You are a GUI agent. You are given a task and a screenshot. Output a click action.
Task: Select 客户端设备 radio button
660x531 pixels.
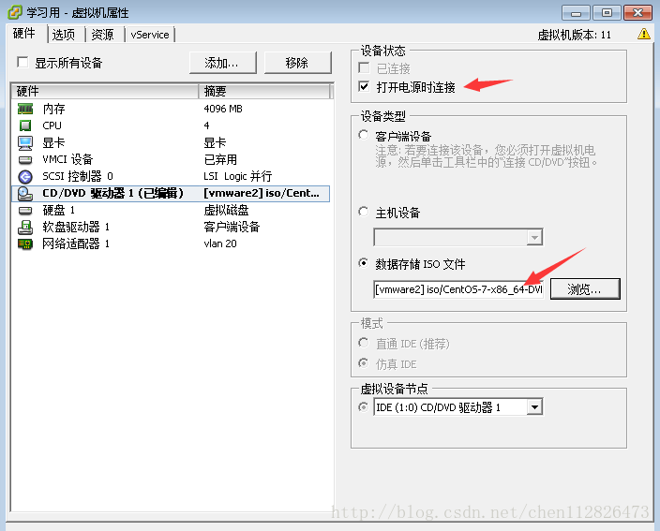[x=363, y=135]
